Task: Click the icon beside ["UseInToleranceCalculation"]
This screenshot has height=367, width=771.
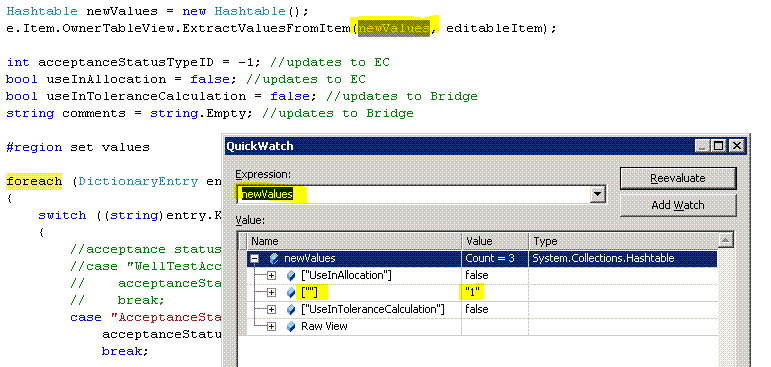Action: 291,309
